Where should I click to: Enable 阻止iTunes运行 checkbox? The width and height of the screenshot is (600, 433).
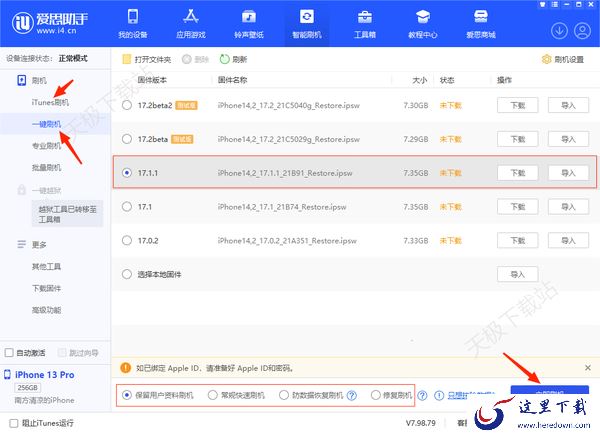tap(14, 423)
